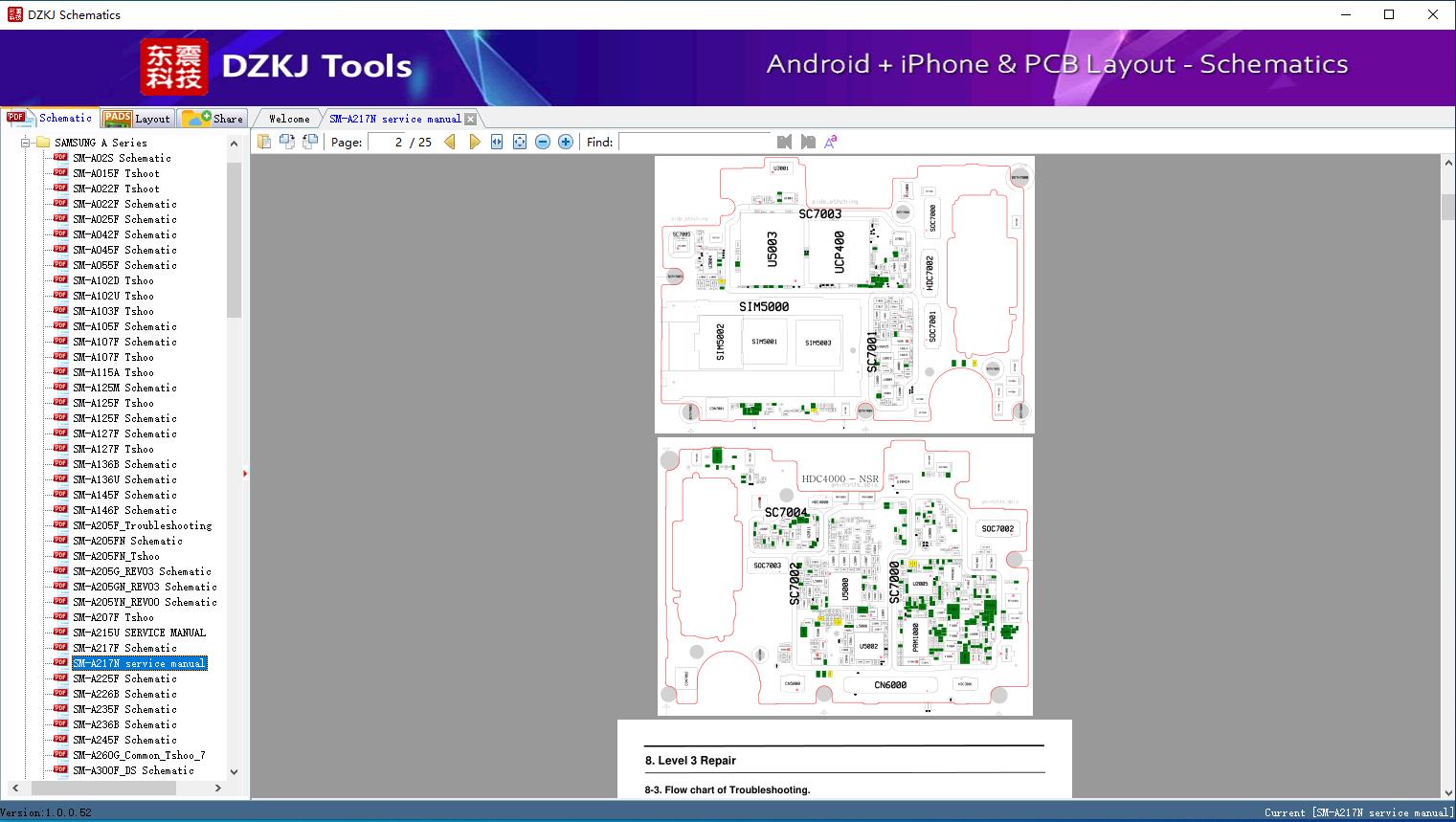Click the copy page icon in the viewer toolbar

[x=264, y=142]
